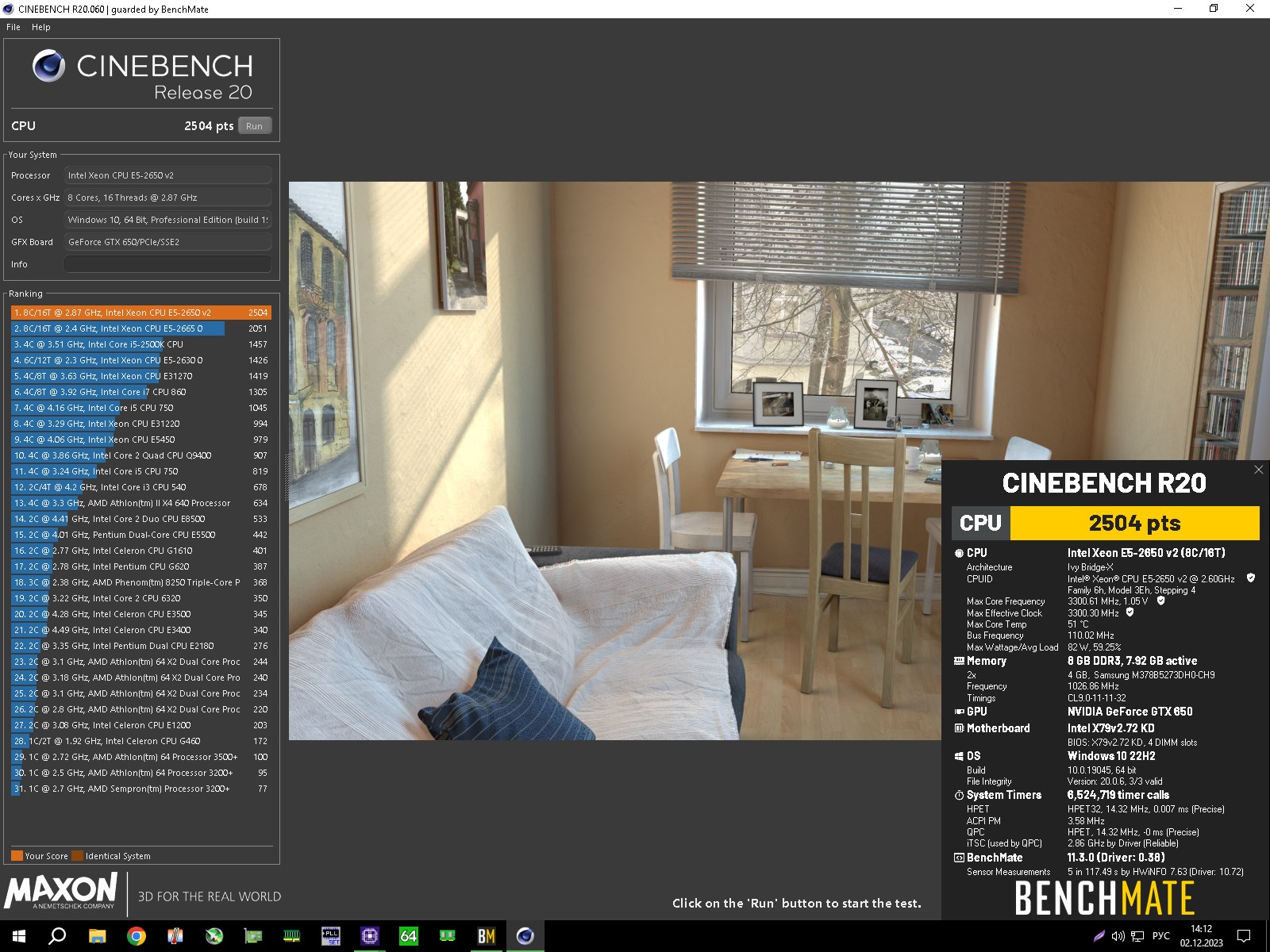Click the System Timers stopwatch icon
This screenshot has width=1270, height=952.
pos(959,795)
